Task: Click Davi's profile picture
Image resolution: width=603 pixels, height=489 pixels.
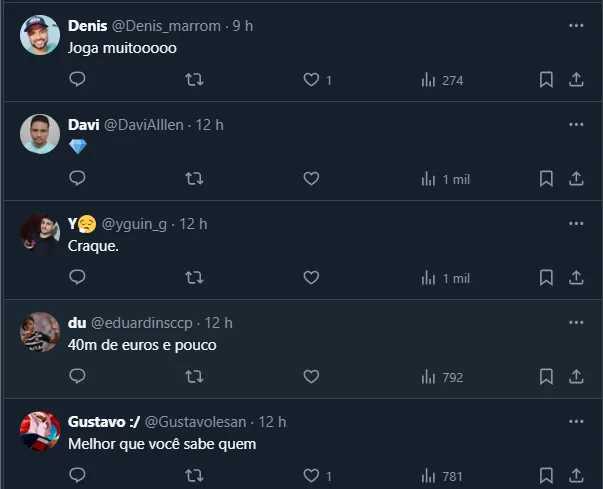Action: pos(40,134)
